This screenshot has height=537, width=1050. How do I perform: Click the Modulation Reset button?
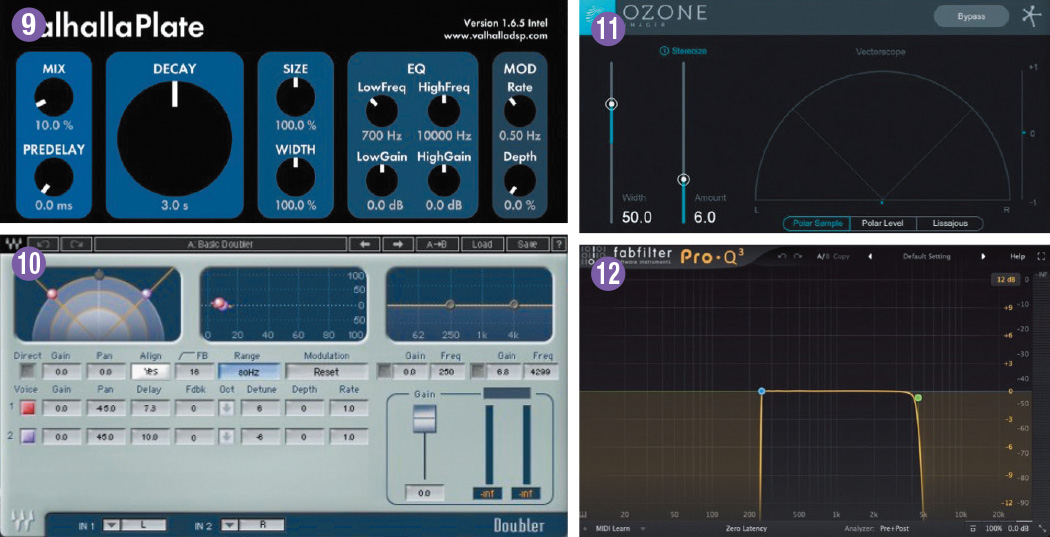(x=327, y=371)
